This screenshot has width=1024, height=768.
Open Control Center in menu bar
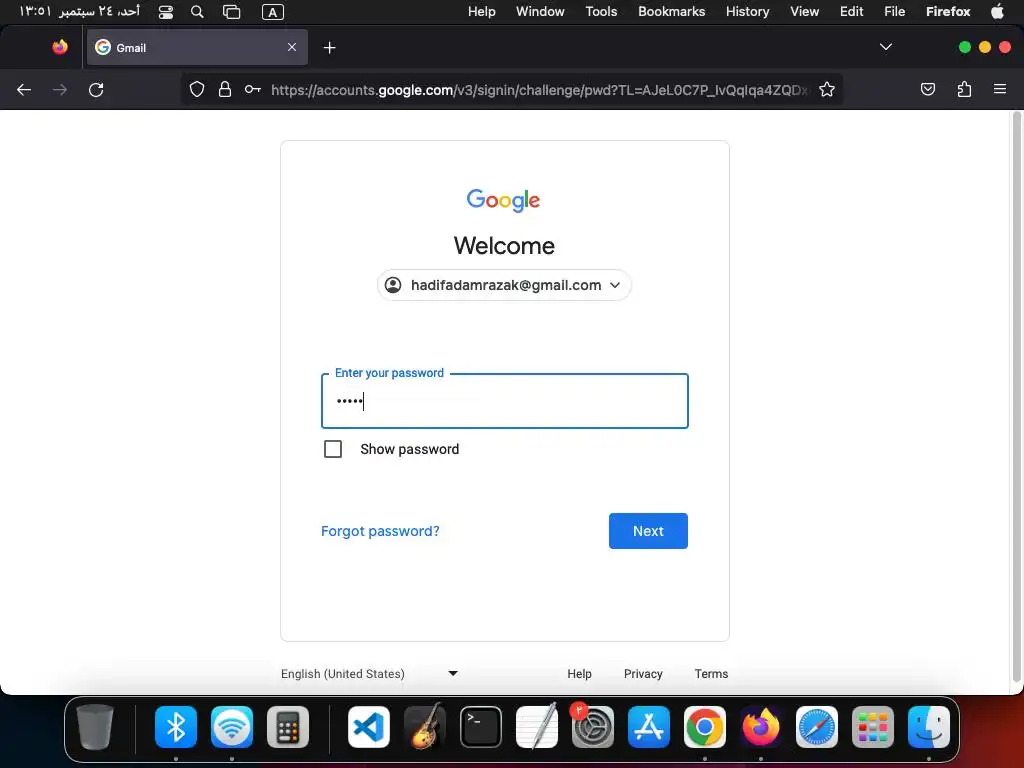(166, 12)
